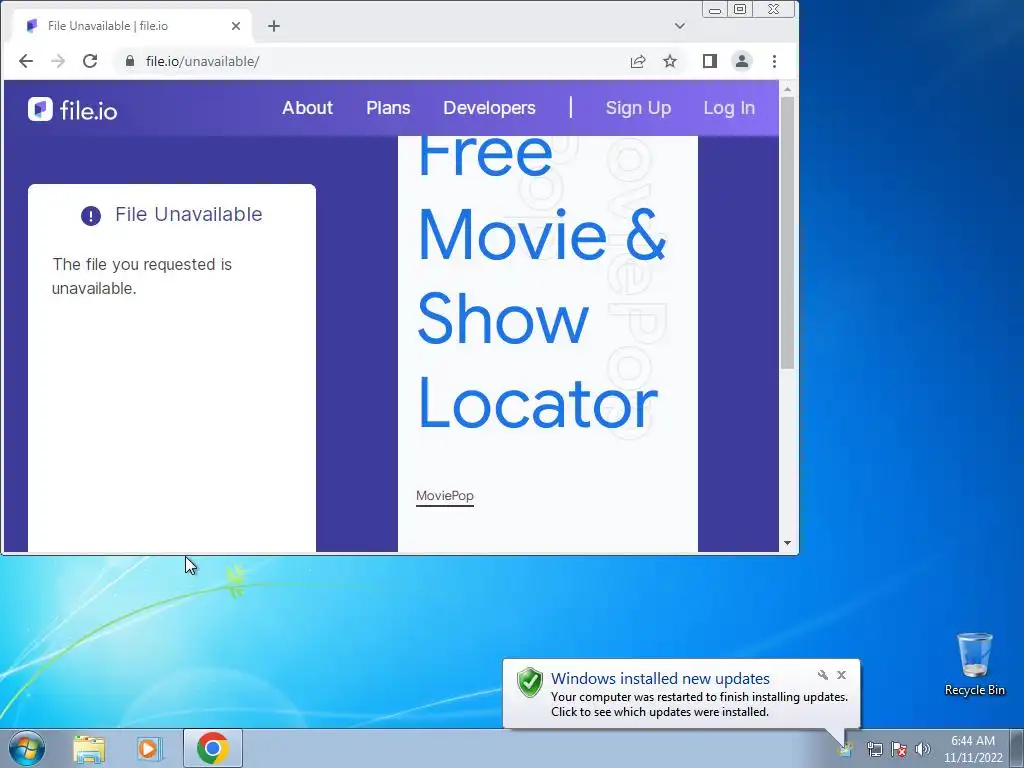This screenshot has height=768, width=1024.
Task: Click the Show desktop button
Action: click(1017, 748)
